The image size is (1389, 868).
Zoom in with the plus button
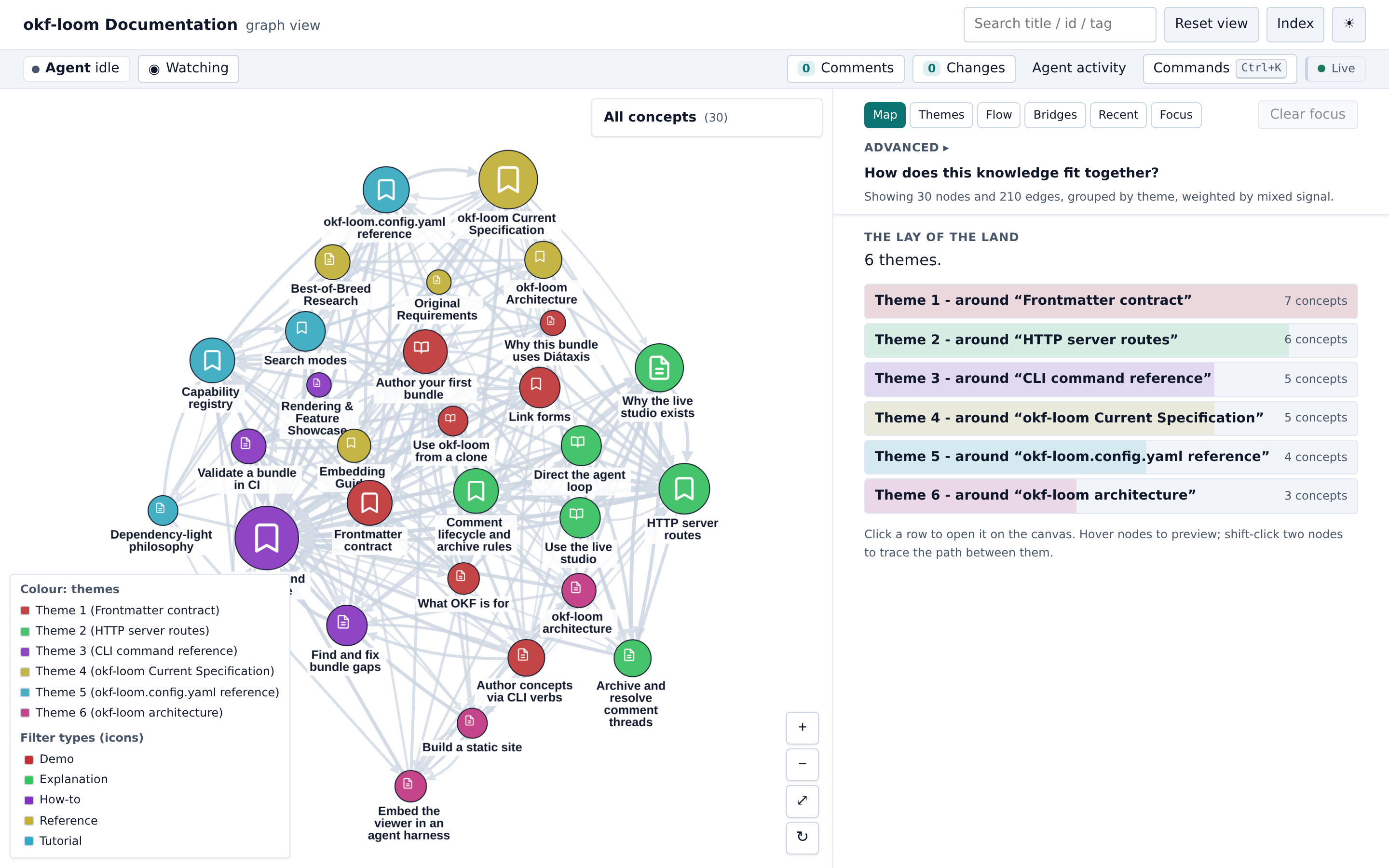(x=802, y=727)
